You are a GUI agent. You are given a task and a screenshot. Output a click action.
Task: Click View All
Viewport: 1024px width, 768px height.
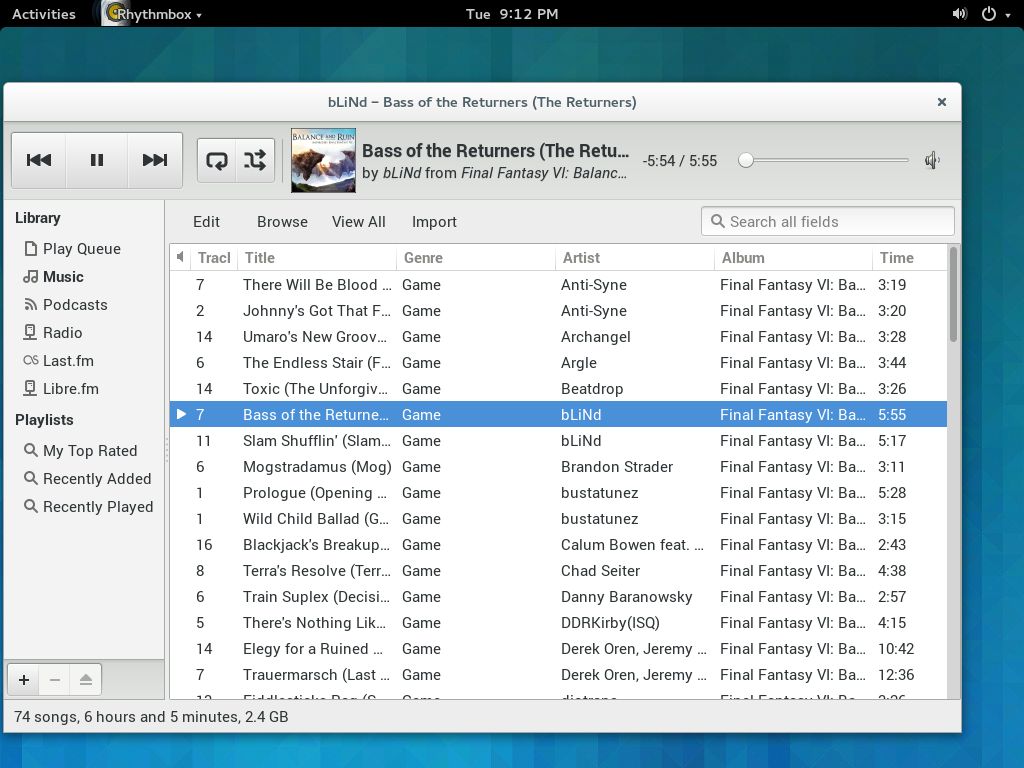coord(359,222)
